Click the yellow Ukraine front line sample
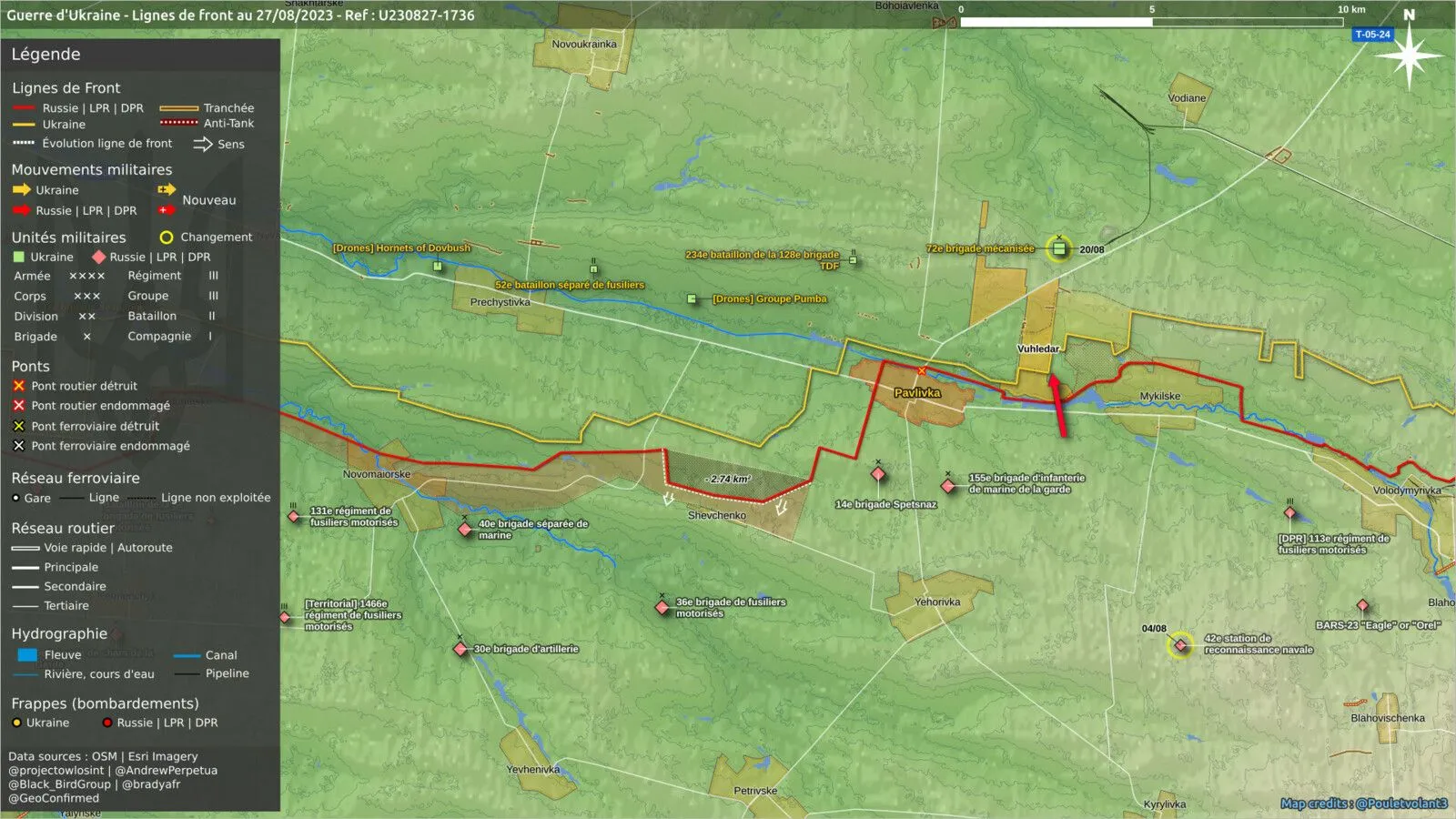 click(24, 125)
